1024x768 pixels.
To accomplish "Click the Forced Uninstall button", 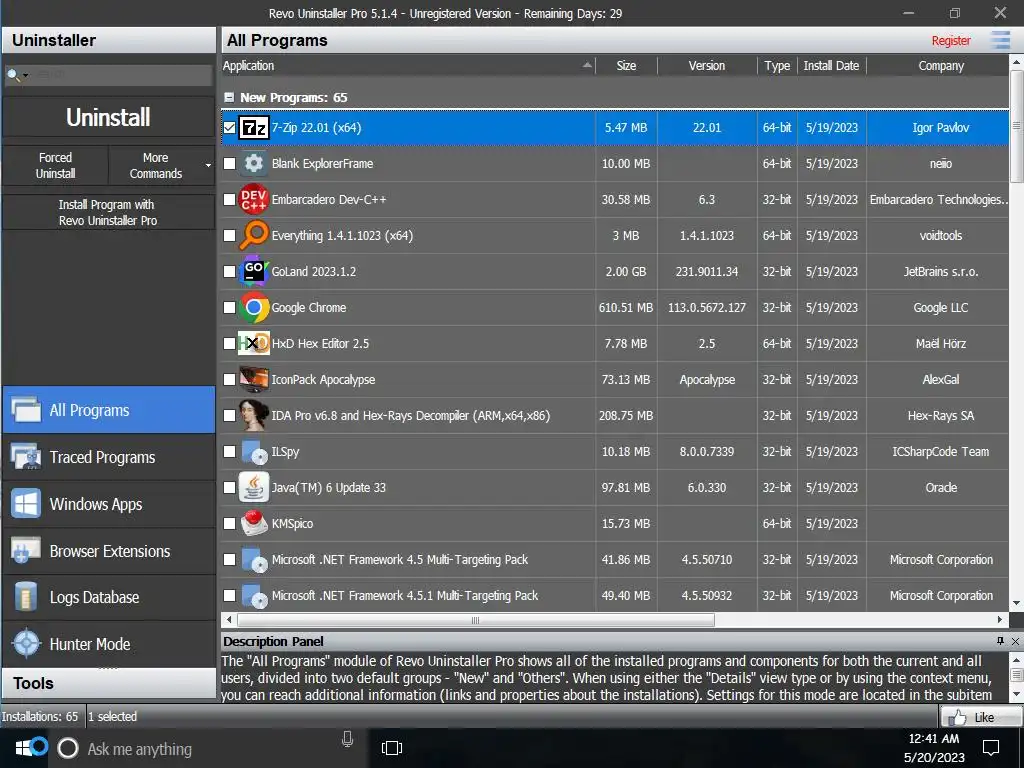I will pos(56,165).
